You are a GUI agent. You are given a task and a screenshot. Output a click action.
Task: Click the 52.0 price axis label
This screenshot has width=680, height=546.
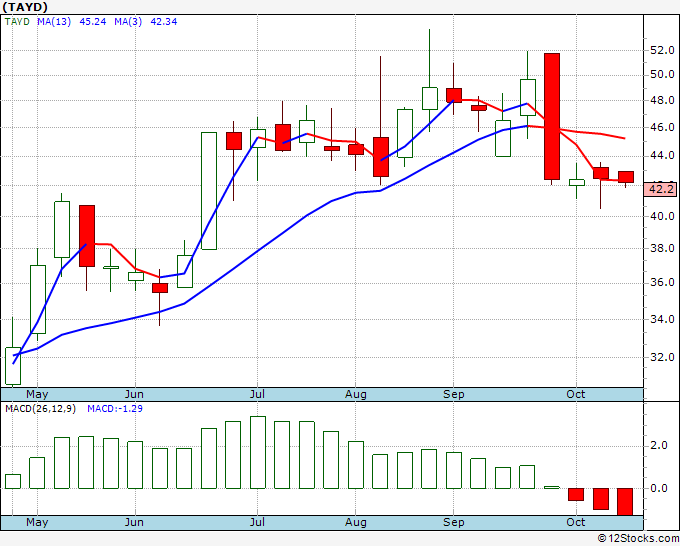tap(662, 50)
